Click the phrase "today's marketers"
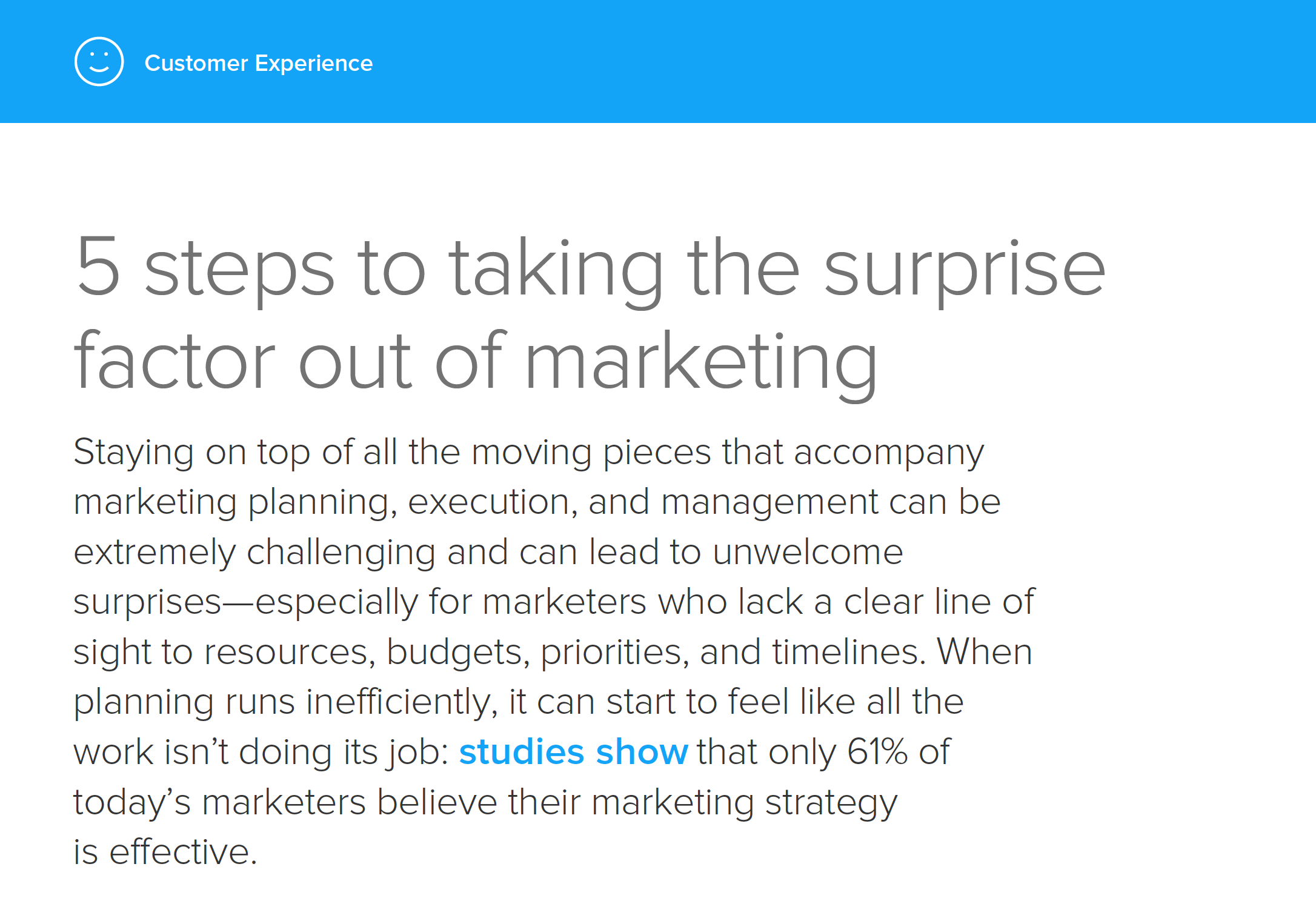Image resolution: width=1316 pixels, height=921 pixels. [x=219, y=802]
